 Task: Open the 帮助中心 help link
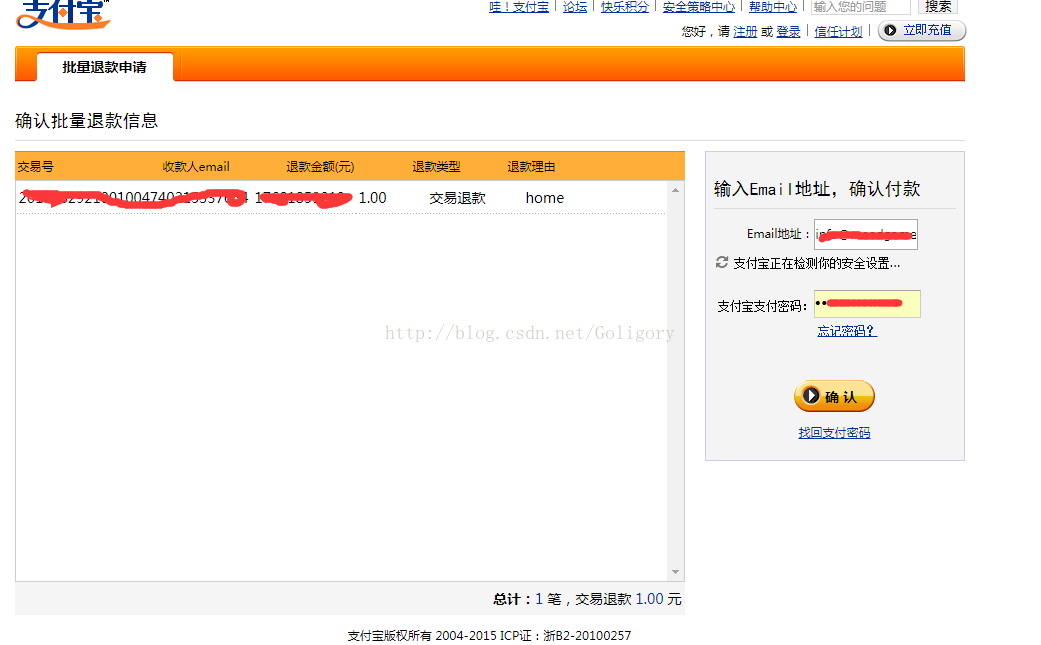(773, 7)
